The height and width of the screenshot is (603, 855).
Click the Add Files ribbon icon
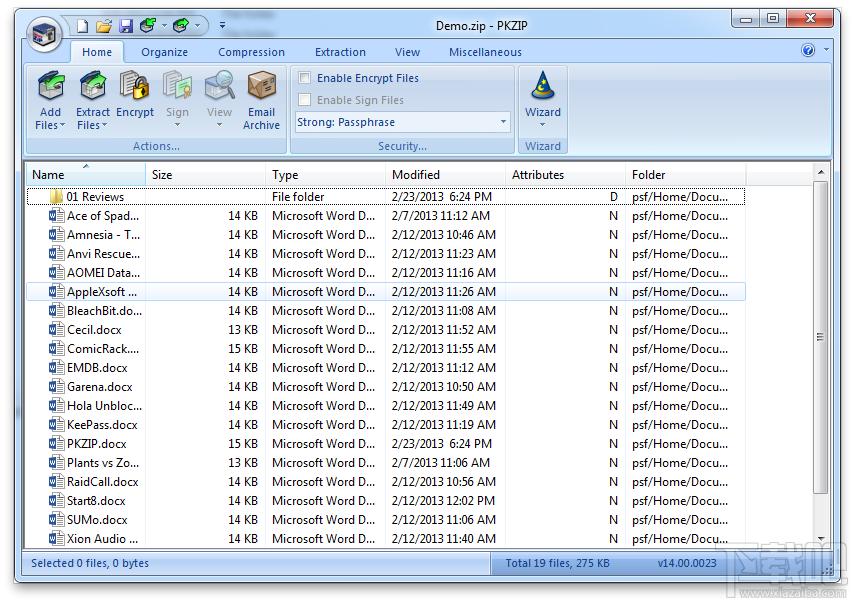coord(51,86)
